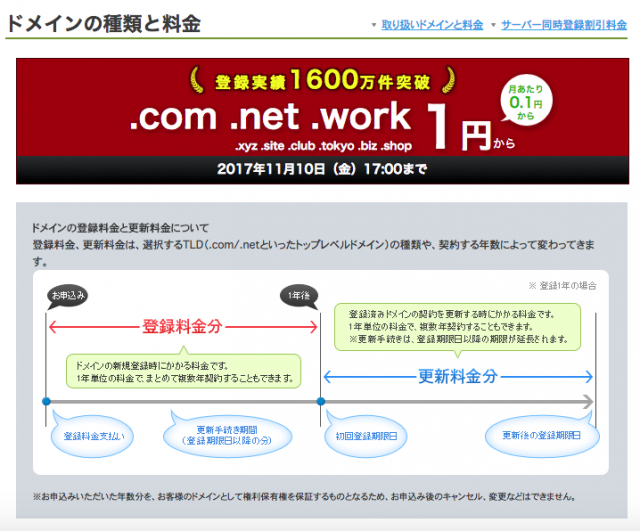Image resolution: width=640 pixels, height=531 pixels.
Task: Click the timeline dot at 1年後
Action: [321, 401]
